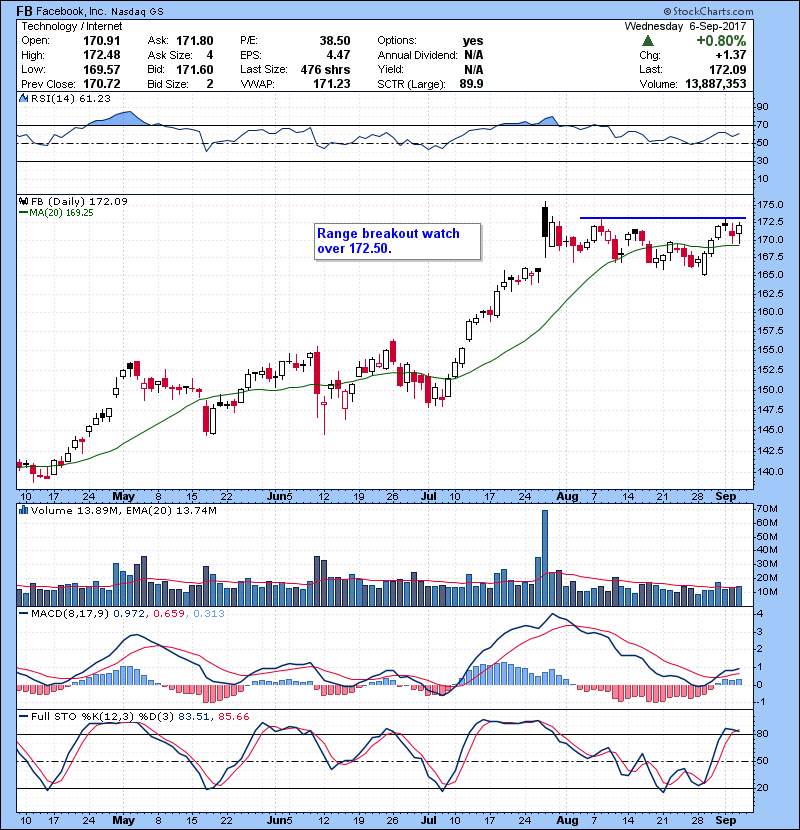This screenshot has height=830, width=800.
Task: Click the Last price 172.09
Action: point(728,69)
